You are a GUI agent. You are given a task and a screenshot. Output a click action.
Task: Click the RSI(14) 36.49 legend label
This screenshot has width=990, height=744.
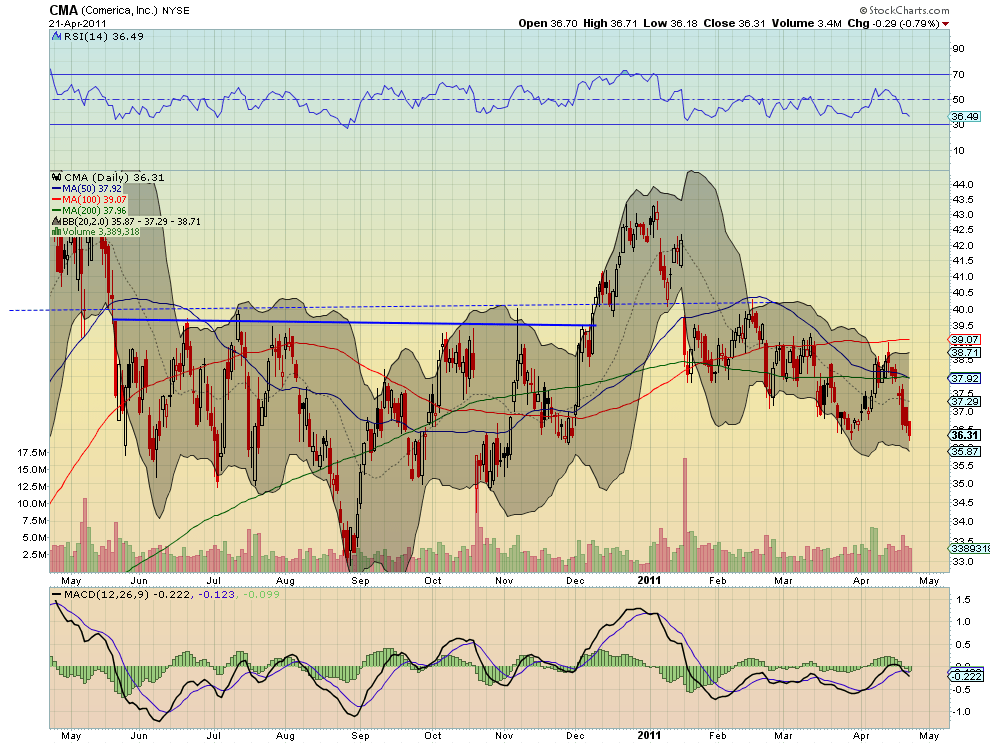pyautogui.click(x=104, y=37)
